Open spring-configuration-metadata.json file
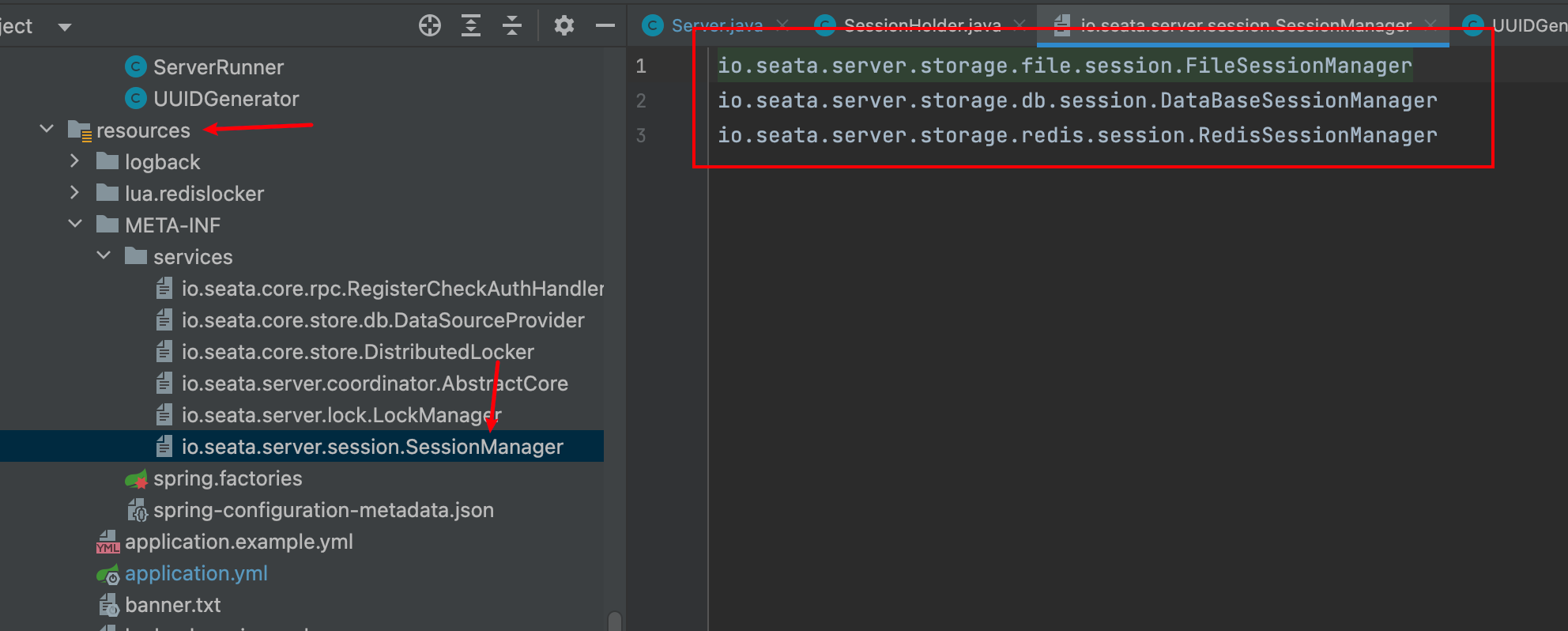The width and height of the screenshot is (1568, 631). tap(323, 510)
